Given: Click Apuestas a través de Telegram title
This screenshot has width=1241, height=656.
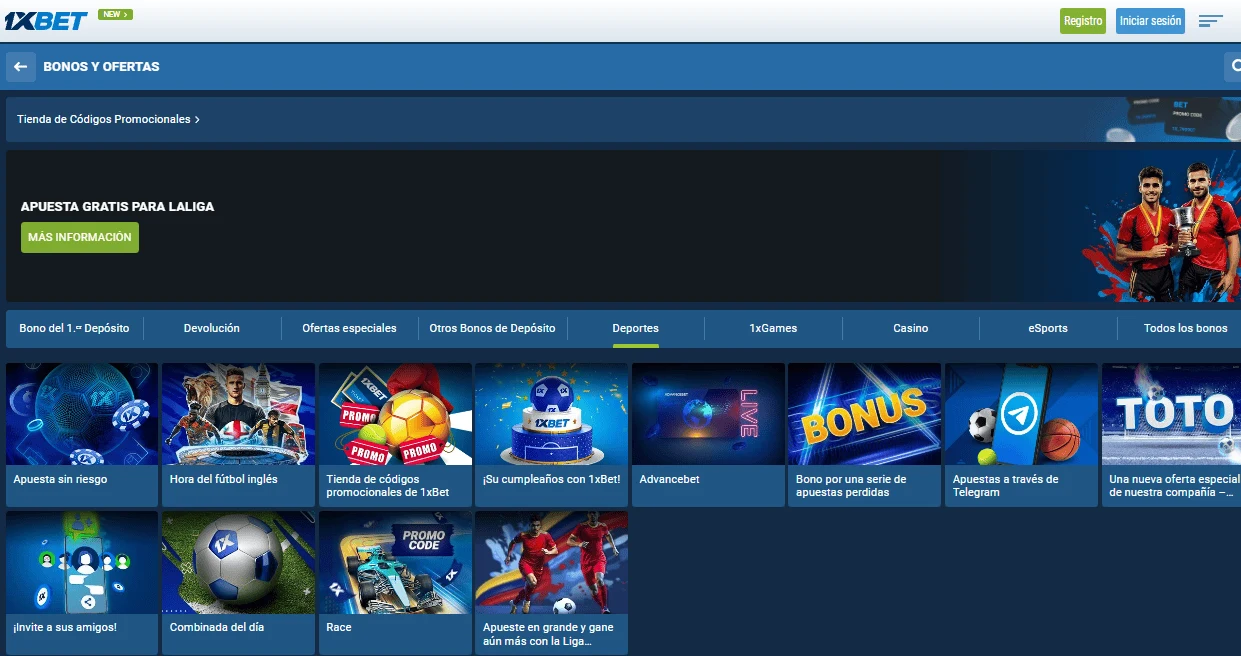Looking at the screenshot, I should [1005, 486].
